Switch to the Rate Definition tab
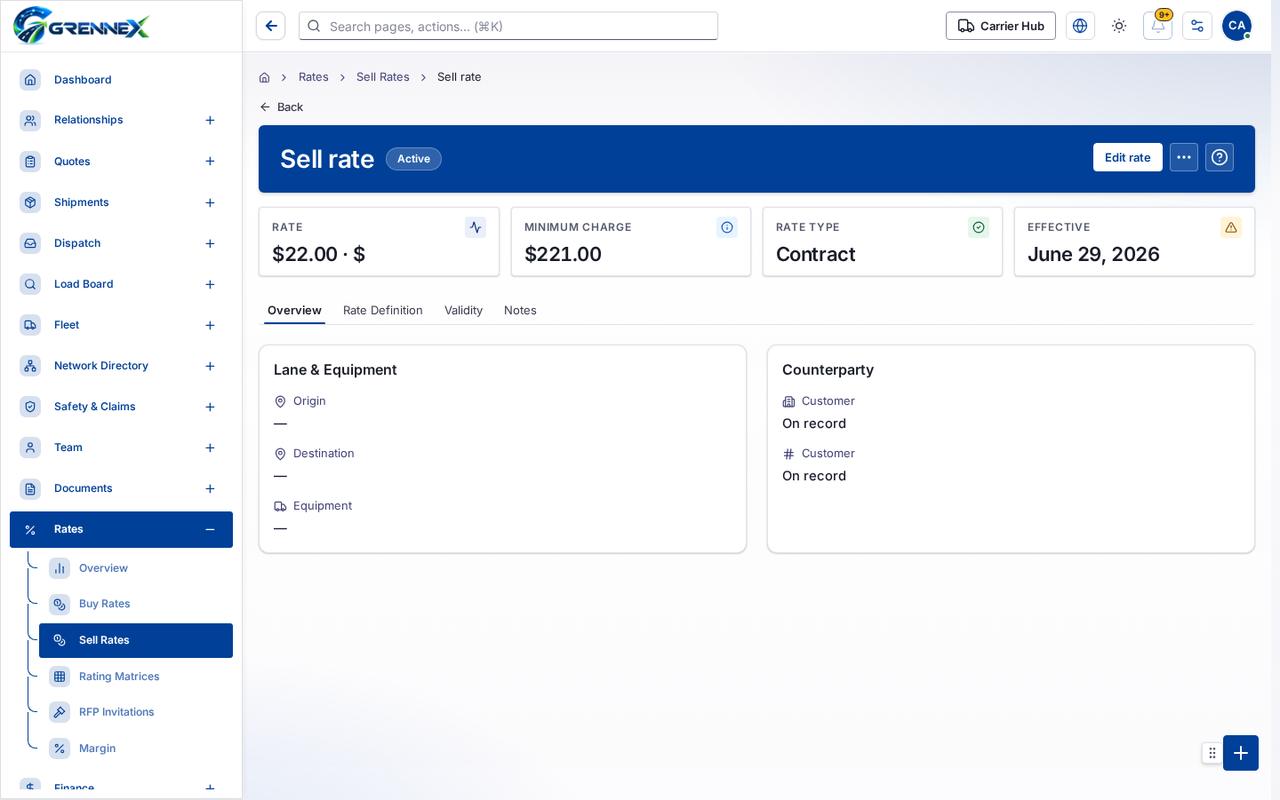 click(383, 310)
